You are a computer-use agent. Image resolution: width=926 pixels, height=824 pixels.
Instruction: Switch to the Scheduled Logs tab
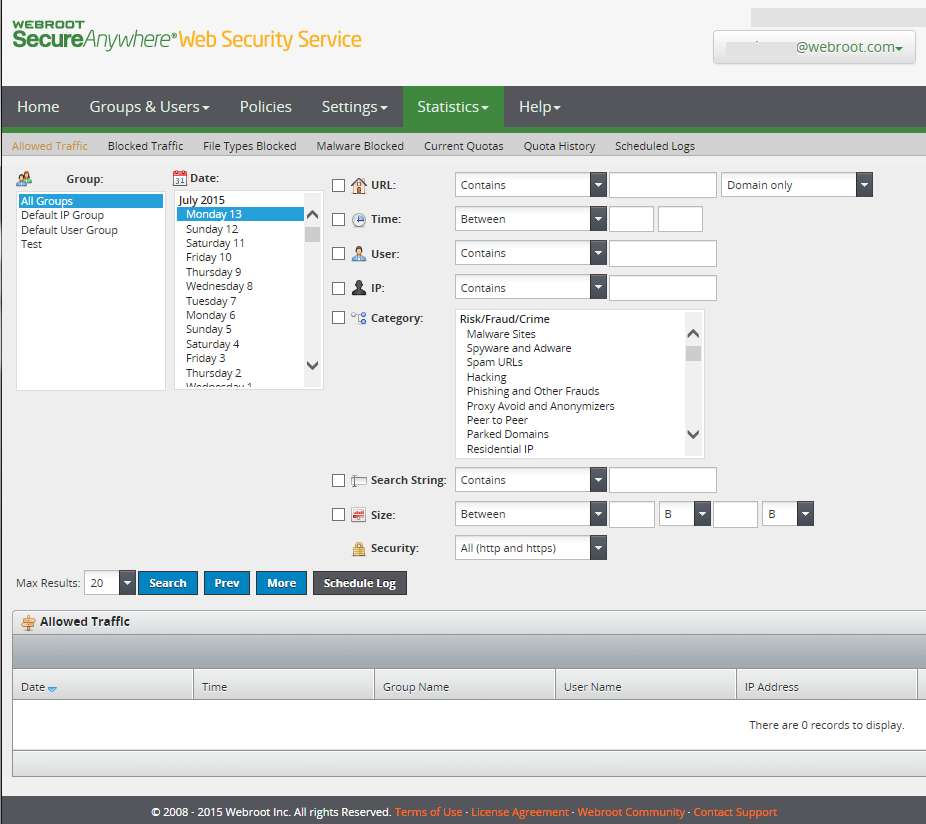(654, 146)
